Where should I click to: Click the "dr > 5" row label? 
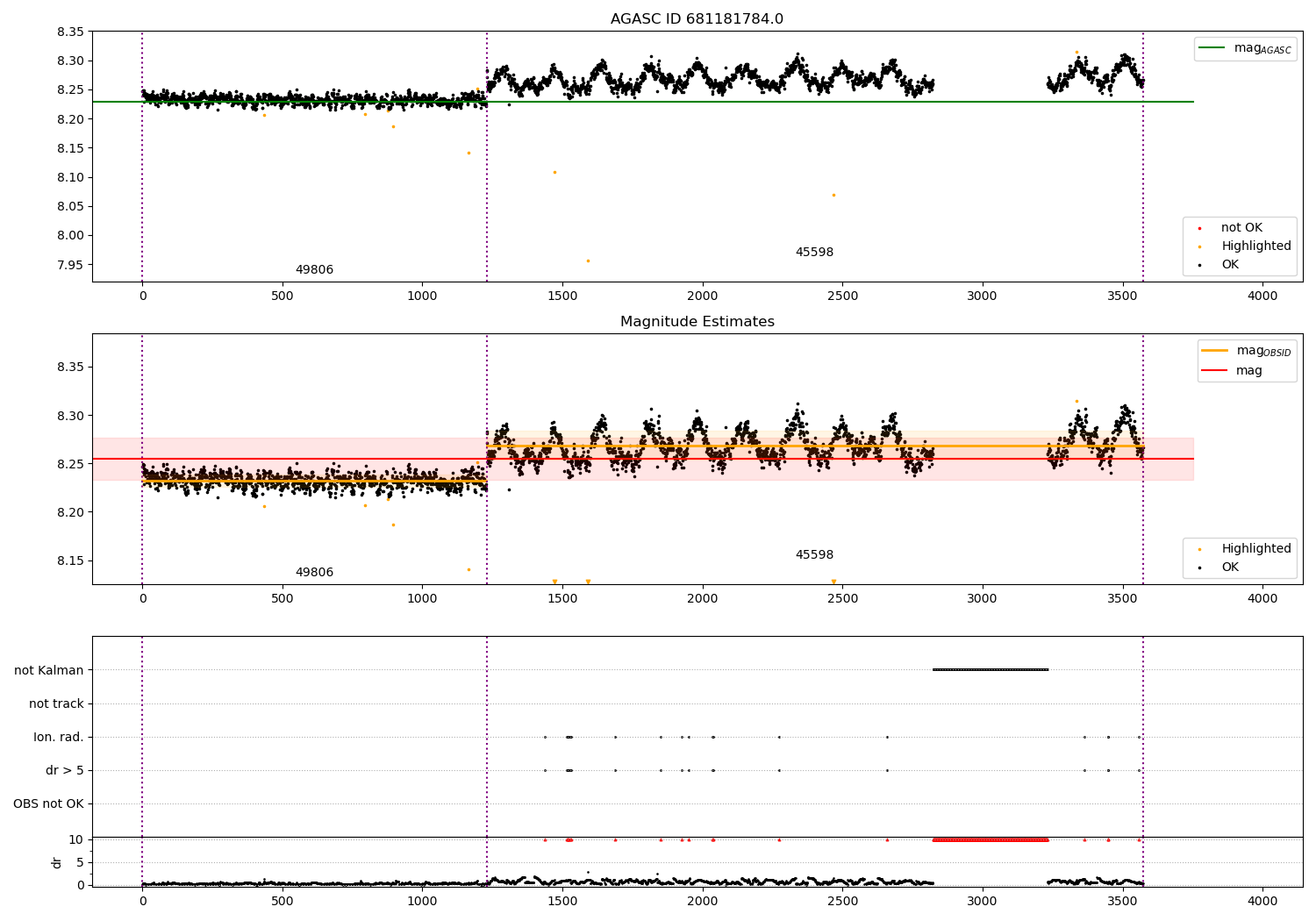[65, 770]
